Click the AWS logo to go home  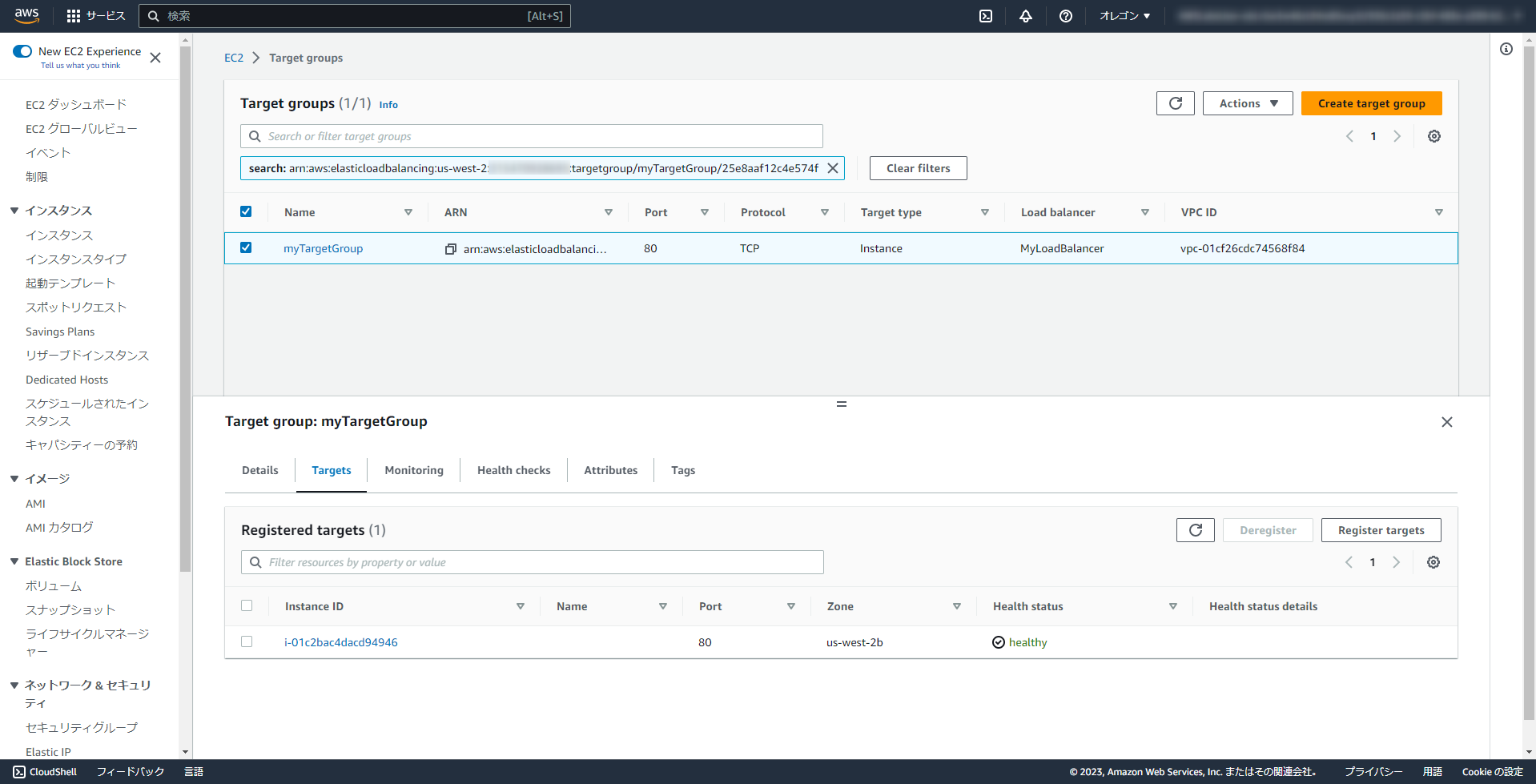[26, 16]
